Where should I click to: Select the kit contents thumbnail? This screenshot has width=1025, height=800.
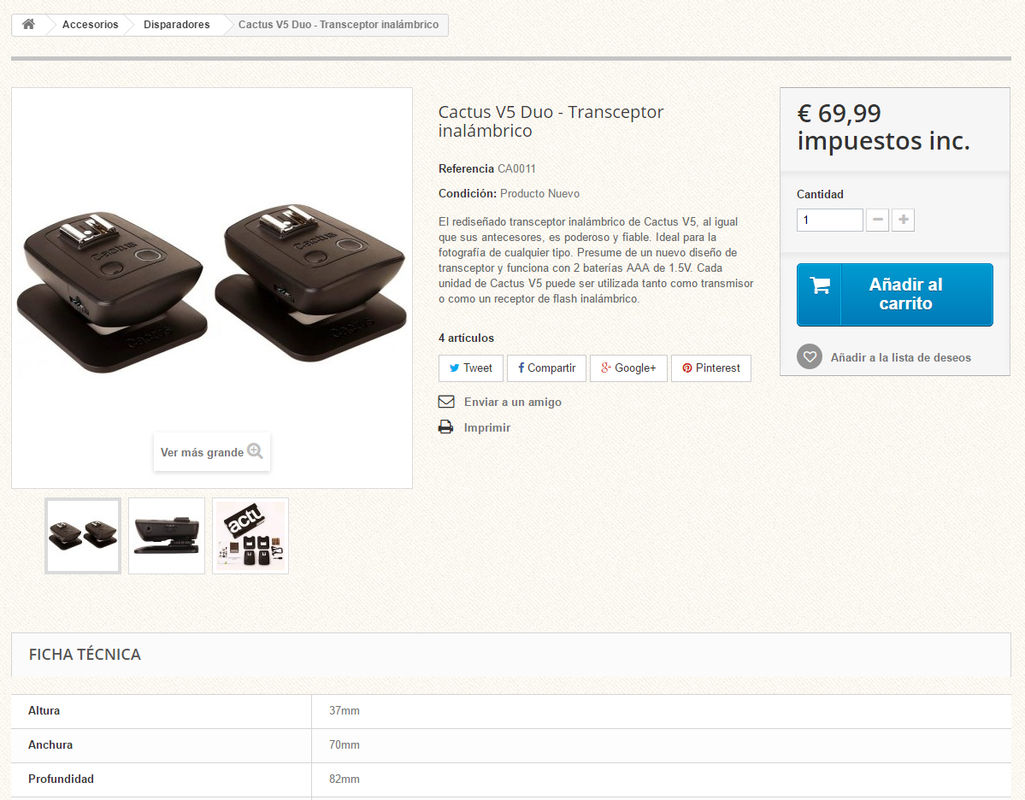[x=250, y=536]
